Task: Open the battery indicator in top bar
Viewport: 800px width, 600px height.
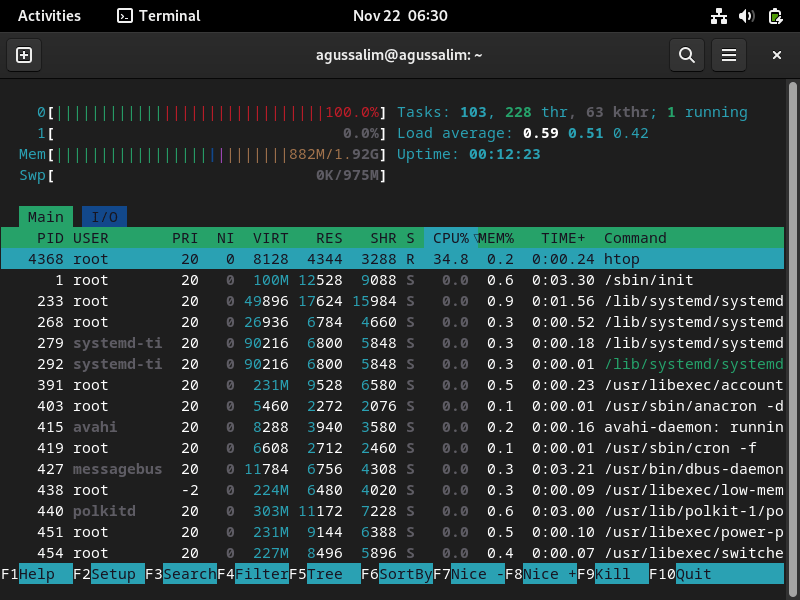Action: pyautogui.click(x=775, y=16)
